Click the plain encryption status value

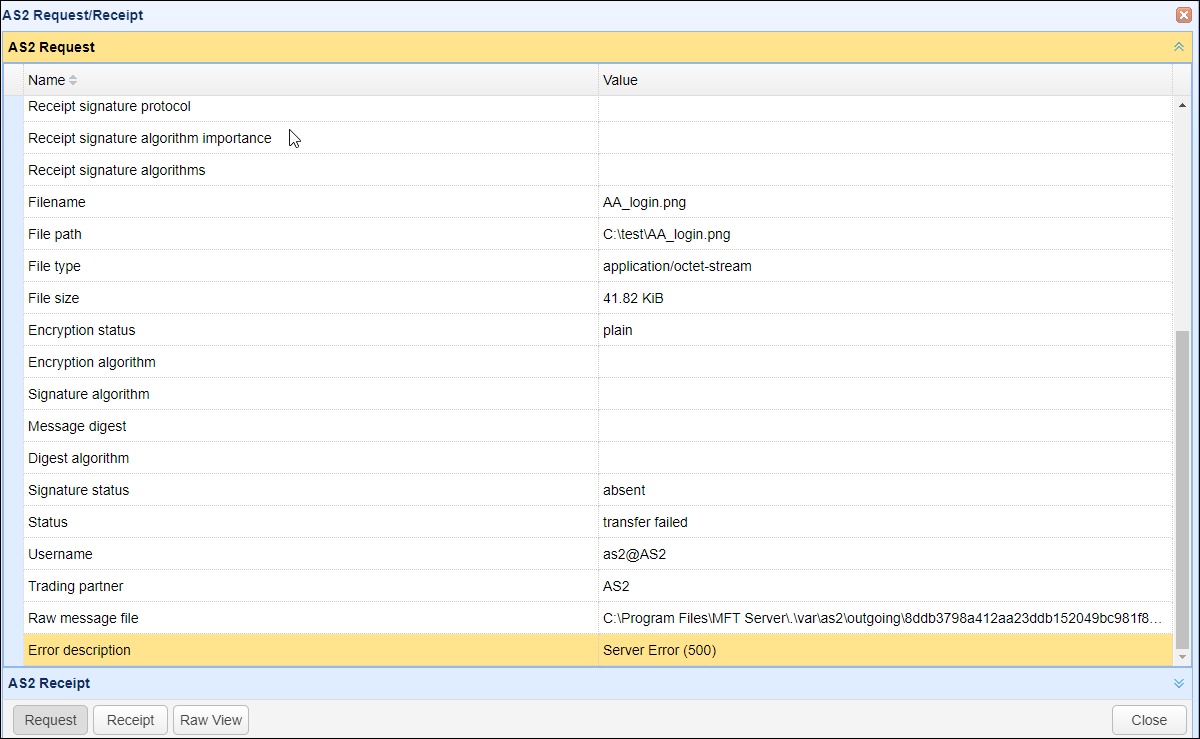[x=618, y=330]
